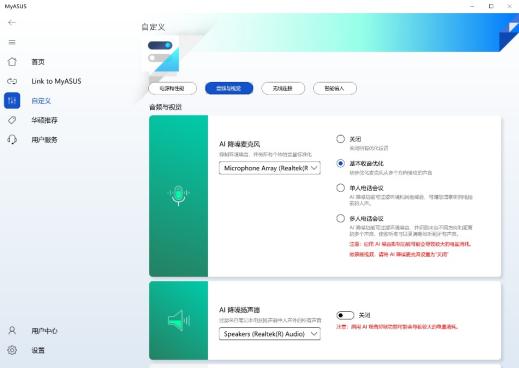Click the AI 降噪麦克风 heading text

pyautogui.click(x=239, y=144)
